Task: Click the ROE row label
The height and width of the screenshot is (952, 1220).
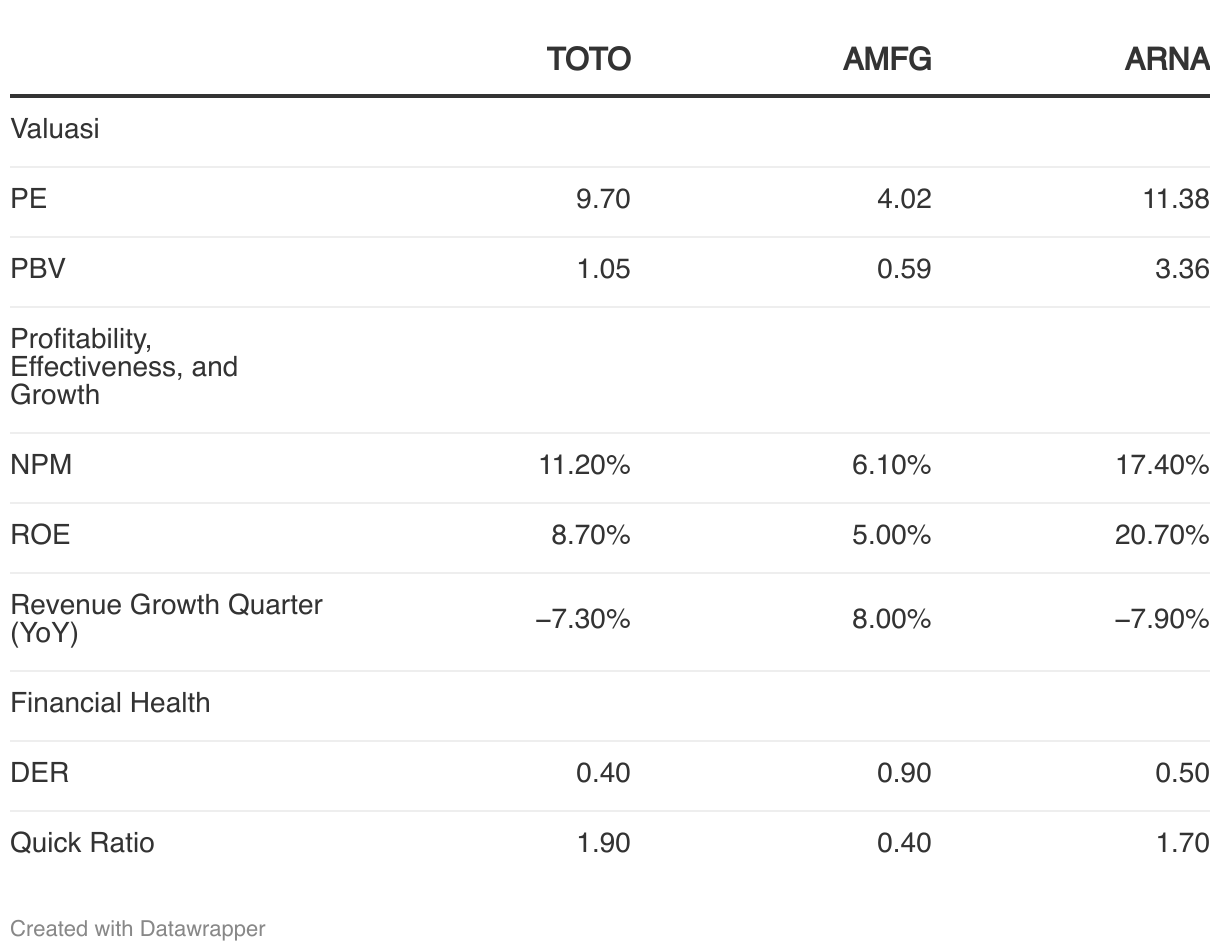Action: (x=40, y=535)
